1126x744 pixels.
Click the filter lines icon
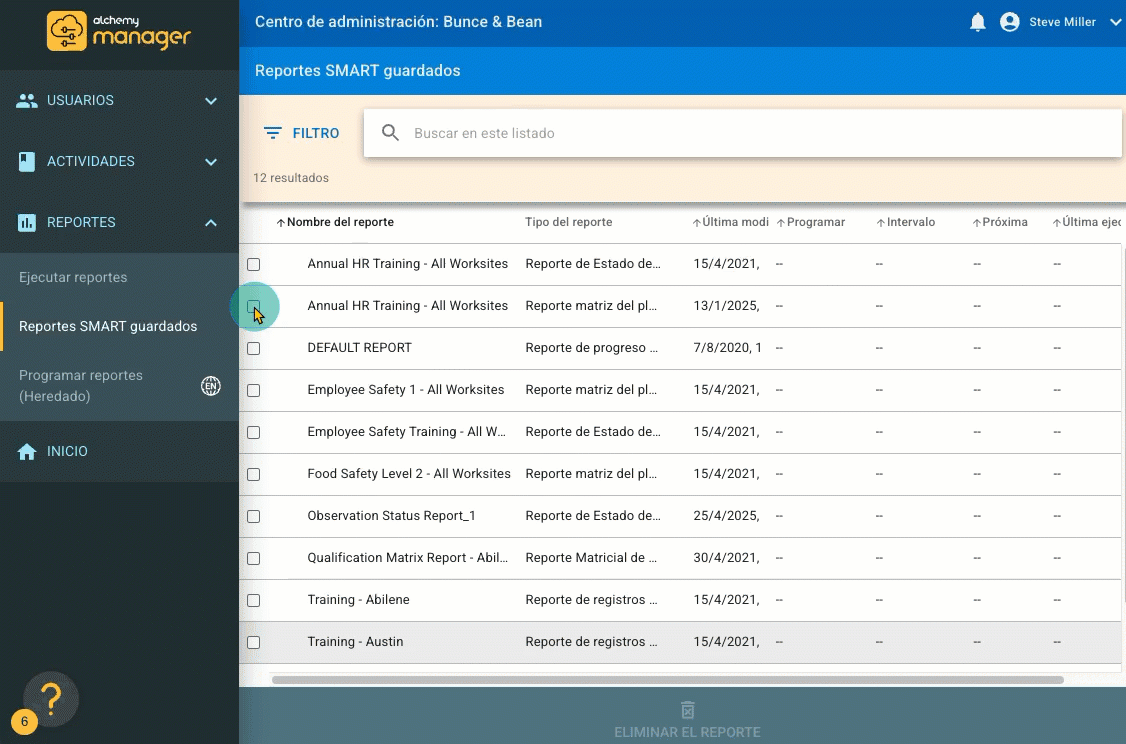[x=272, y=133]
